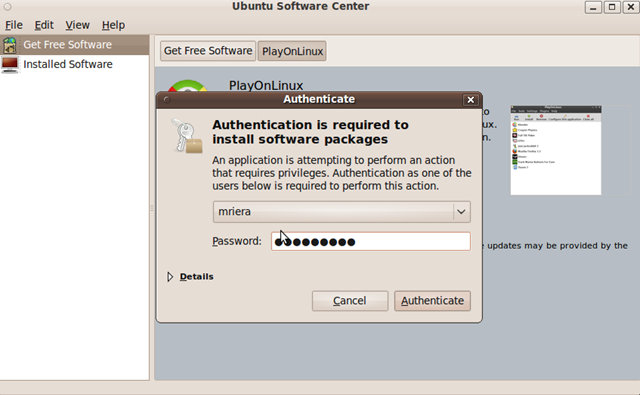This screenshot has height=395, width=640.
Task: Maximize the Ubuntu Software Center window
Action: (612, 7)
